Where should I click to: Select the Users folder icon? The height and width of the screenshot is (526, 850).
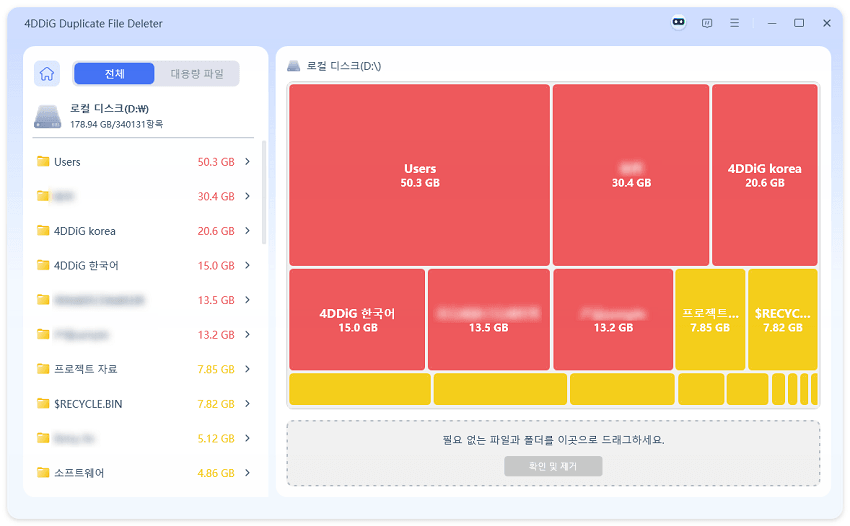[43, 162]
